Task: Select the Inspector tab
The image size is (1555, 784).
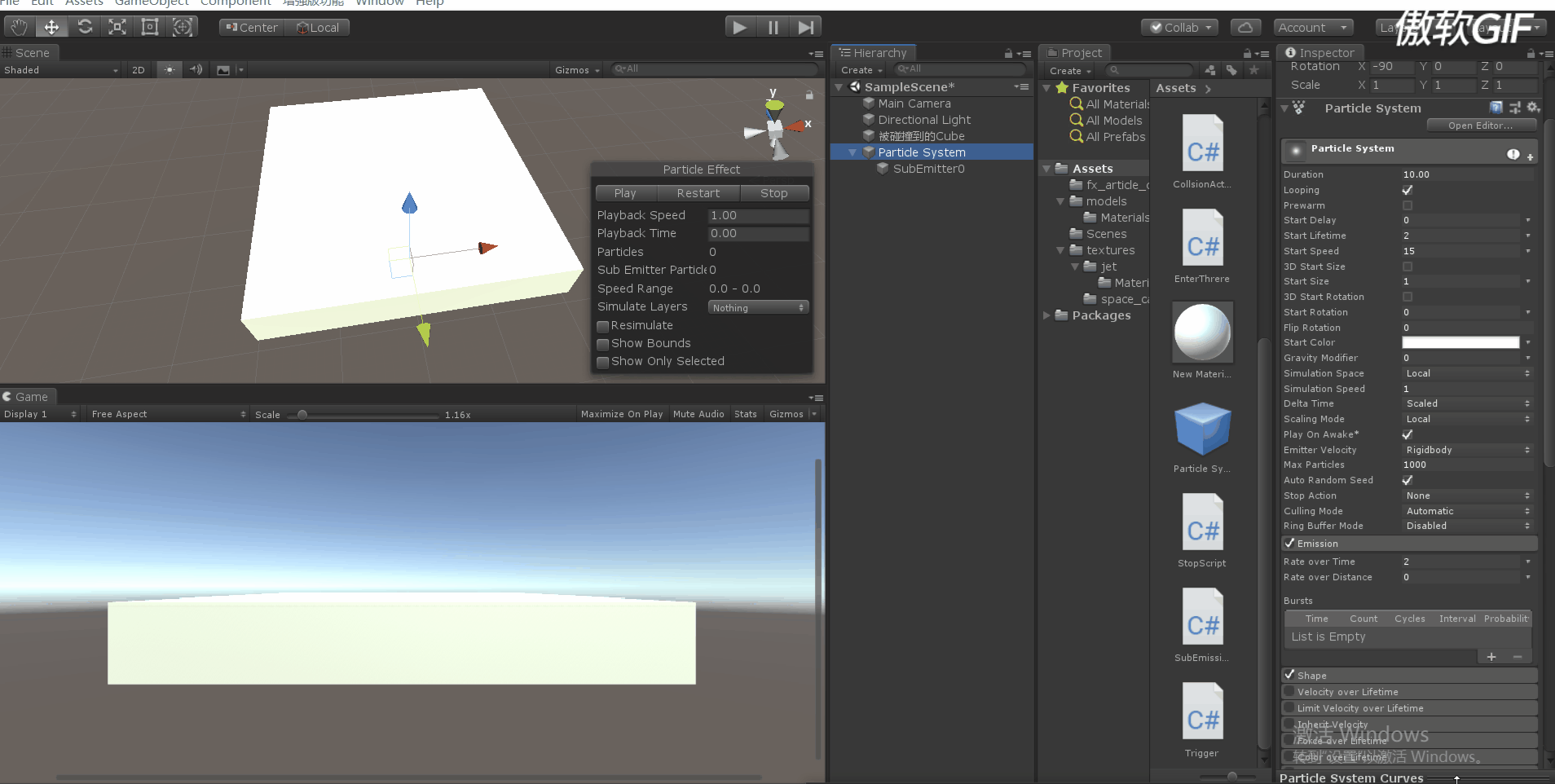Action: [1320, 53]
